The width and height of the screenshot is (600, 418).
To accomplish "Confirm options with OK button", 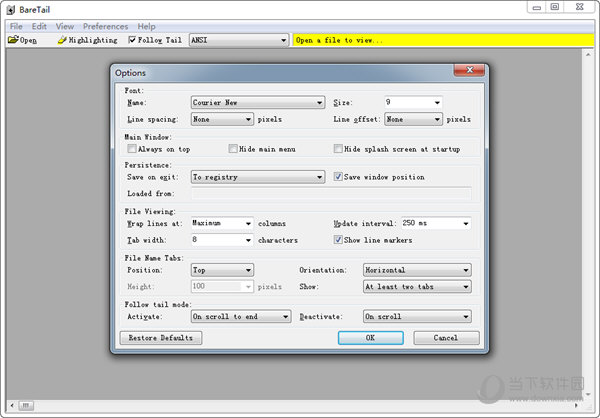I will [370, 338].
